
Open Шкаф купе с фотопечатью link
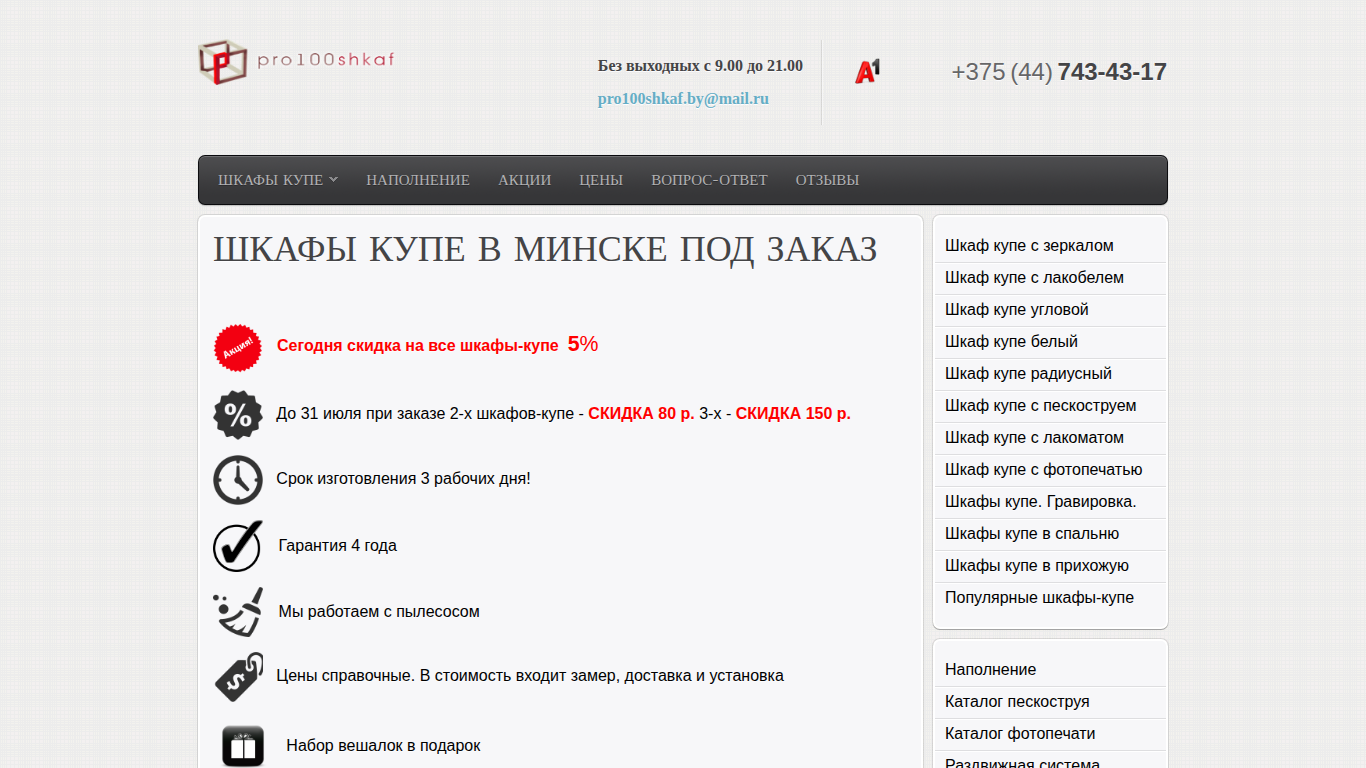coord(1043,470)
